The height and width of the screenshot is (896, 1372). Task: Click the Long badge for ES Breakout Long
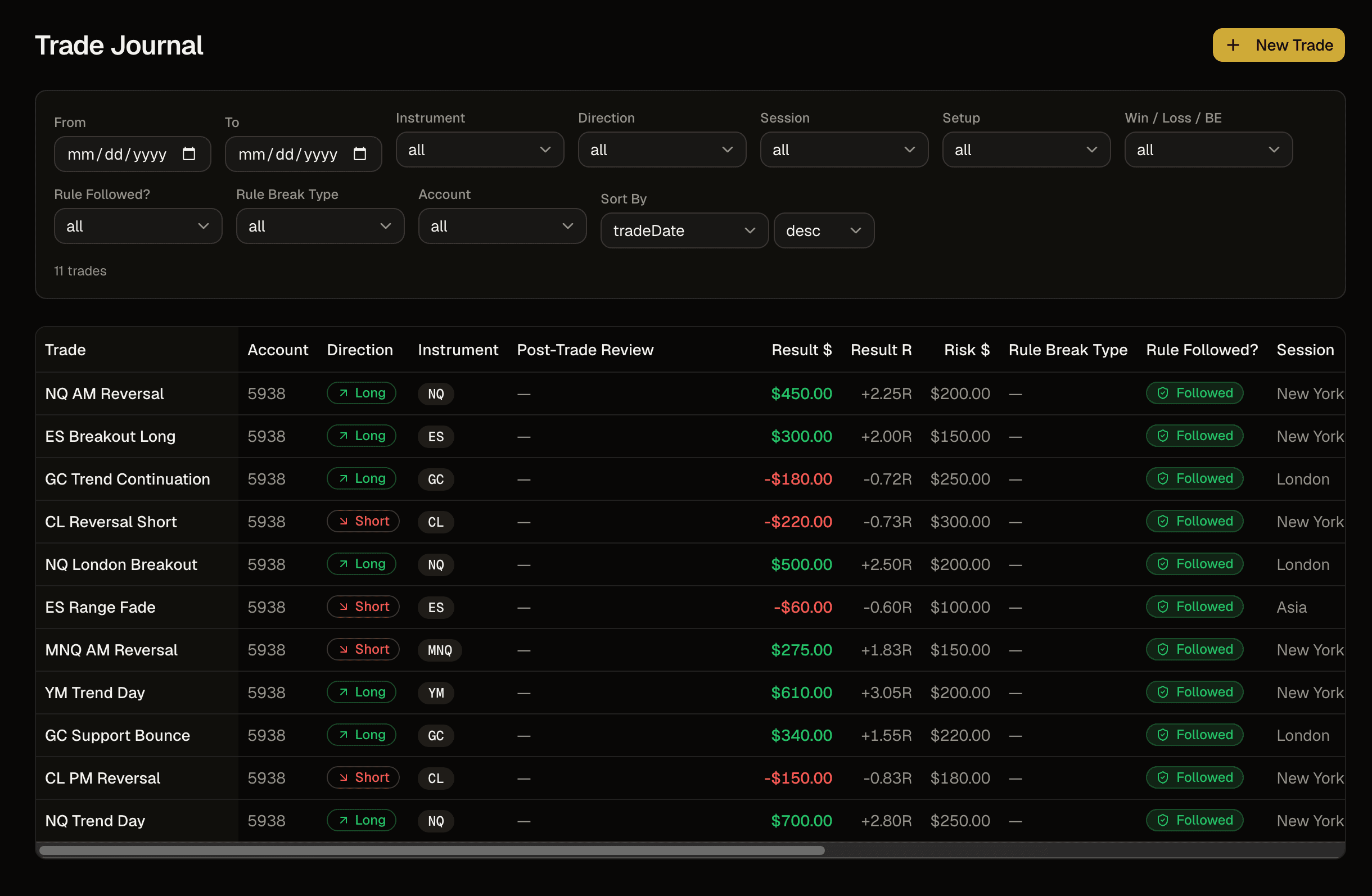362,436
